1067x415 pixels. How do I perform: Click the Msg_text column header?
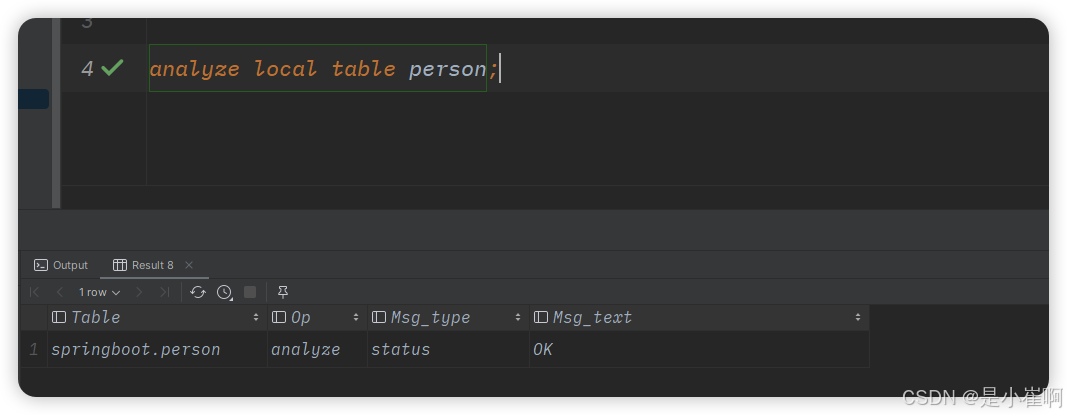click(592, 318)
